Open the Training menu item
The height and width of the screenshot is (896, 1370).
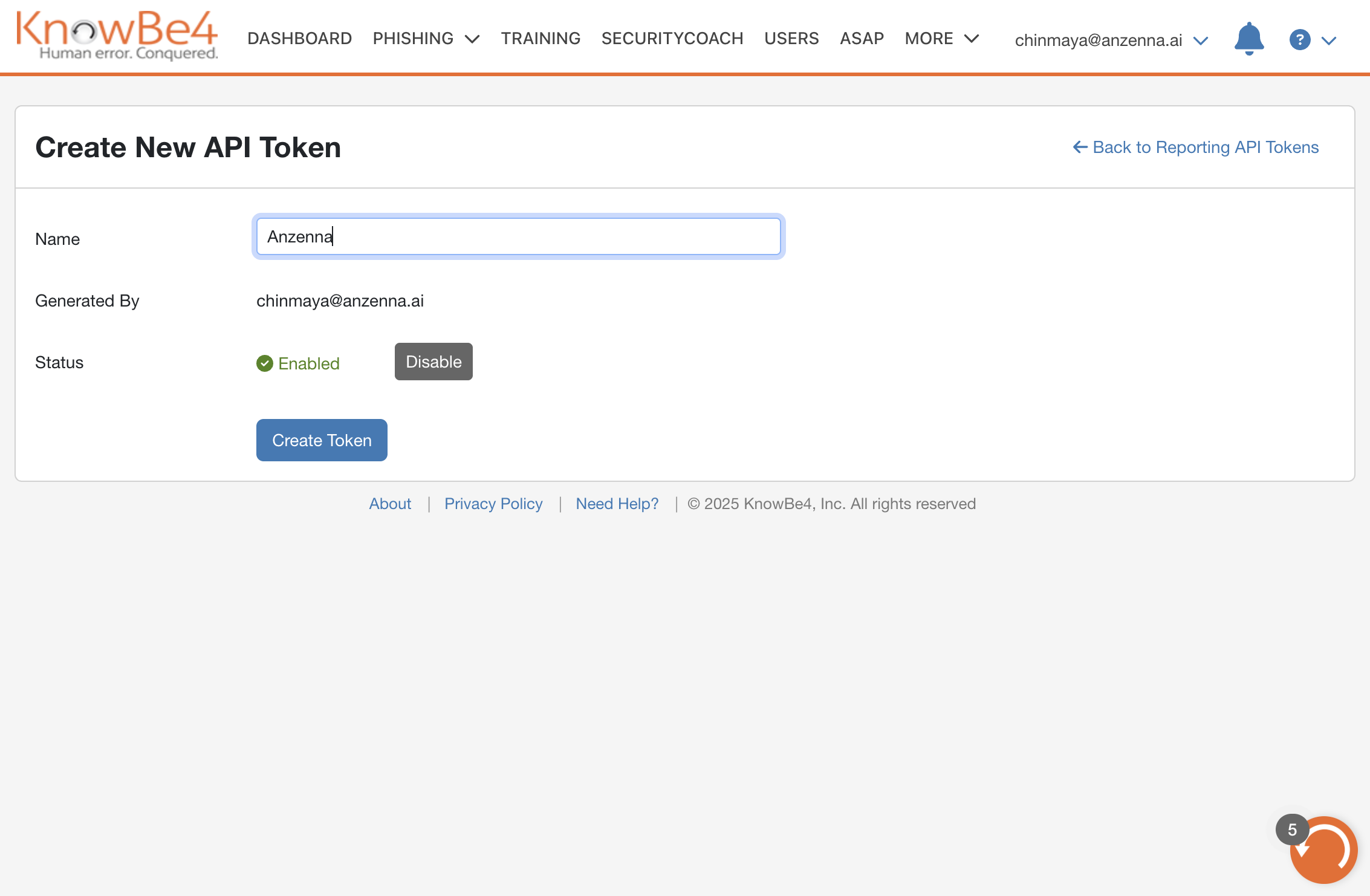(541, 39)
